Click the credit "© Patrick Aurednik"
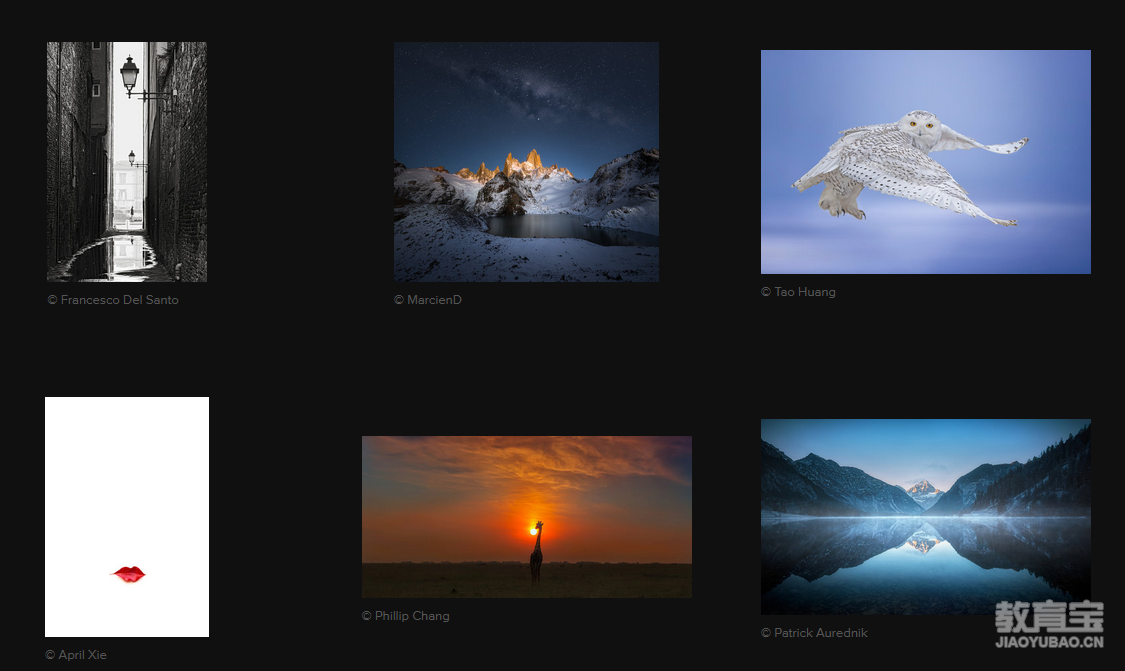Screen dimensions: 1125x671 [814, 633]
